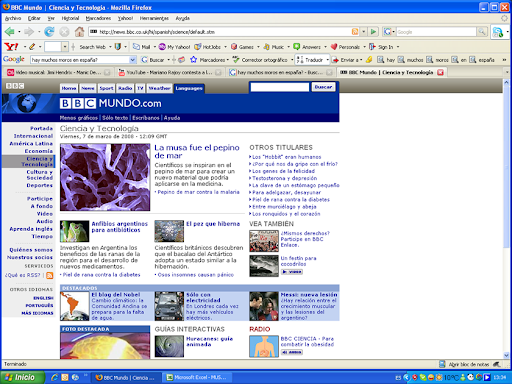
Task: Open Los genes de la felicidad headline
Action: point(283,171)
